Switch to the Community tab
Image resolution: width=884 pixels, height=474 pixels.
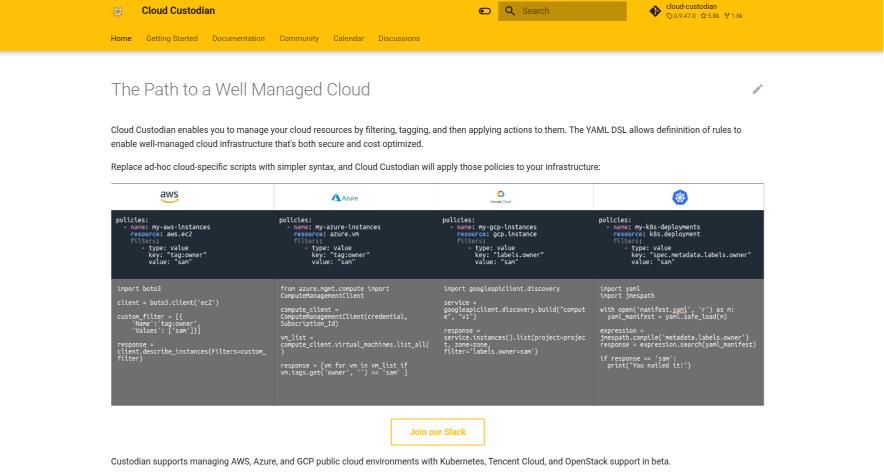[299, 38]
